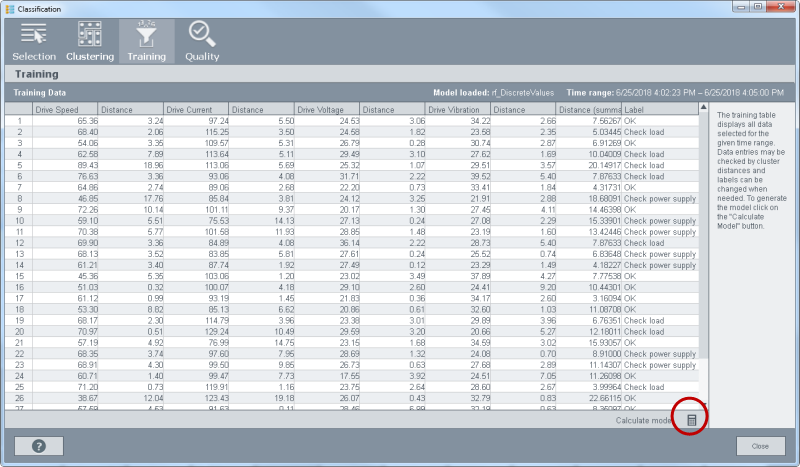Click the Classification window title icon
This screenshot has width=800, height=467.
(x=9, y=8)
